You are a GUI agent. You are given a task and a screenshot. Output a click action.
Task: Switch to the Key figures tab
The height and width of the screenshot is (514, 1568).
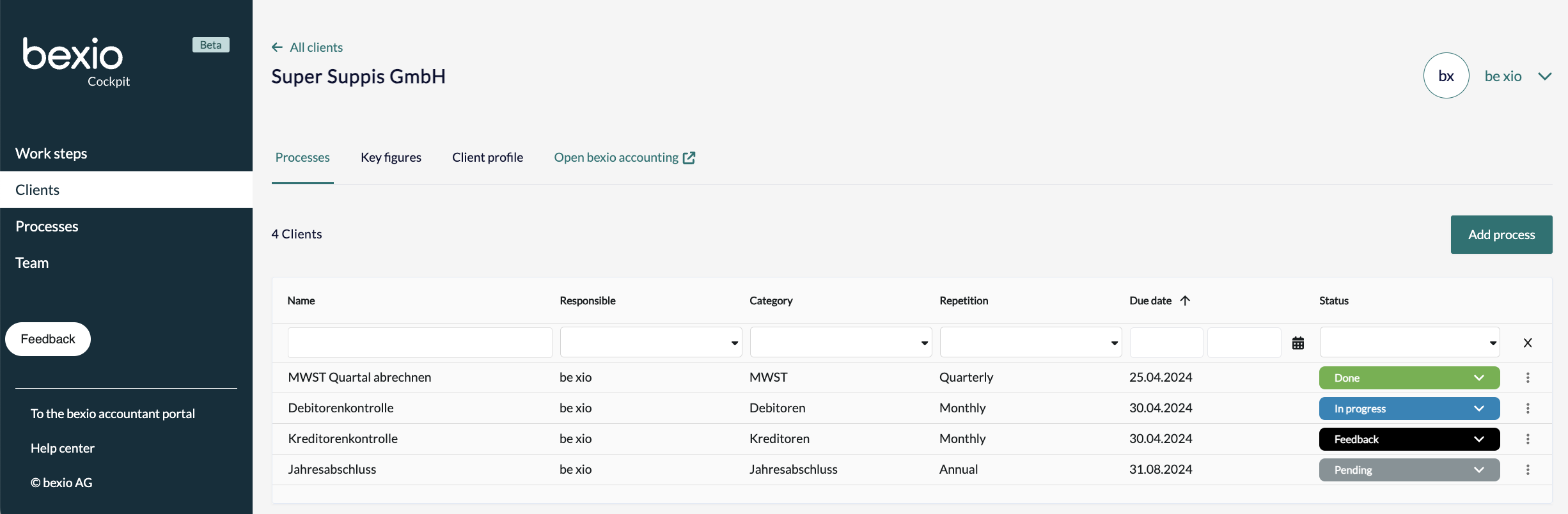391,157
